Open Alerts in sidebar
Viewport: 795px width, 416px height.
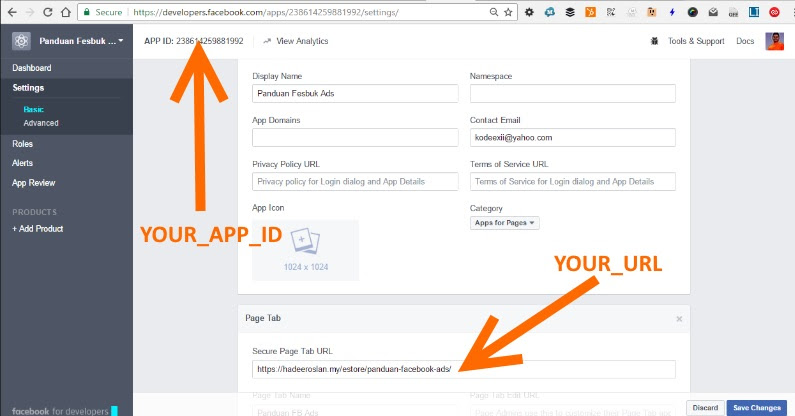(22, 163)
